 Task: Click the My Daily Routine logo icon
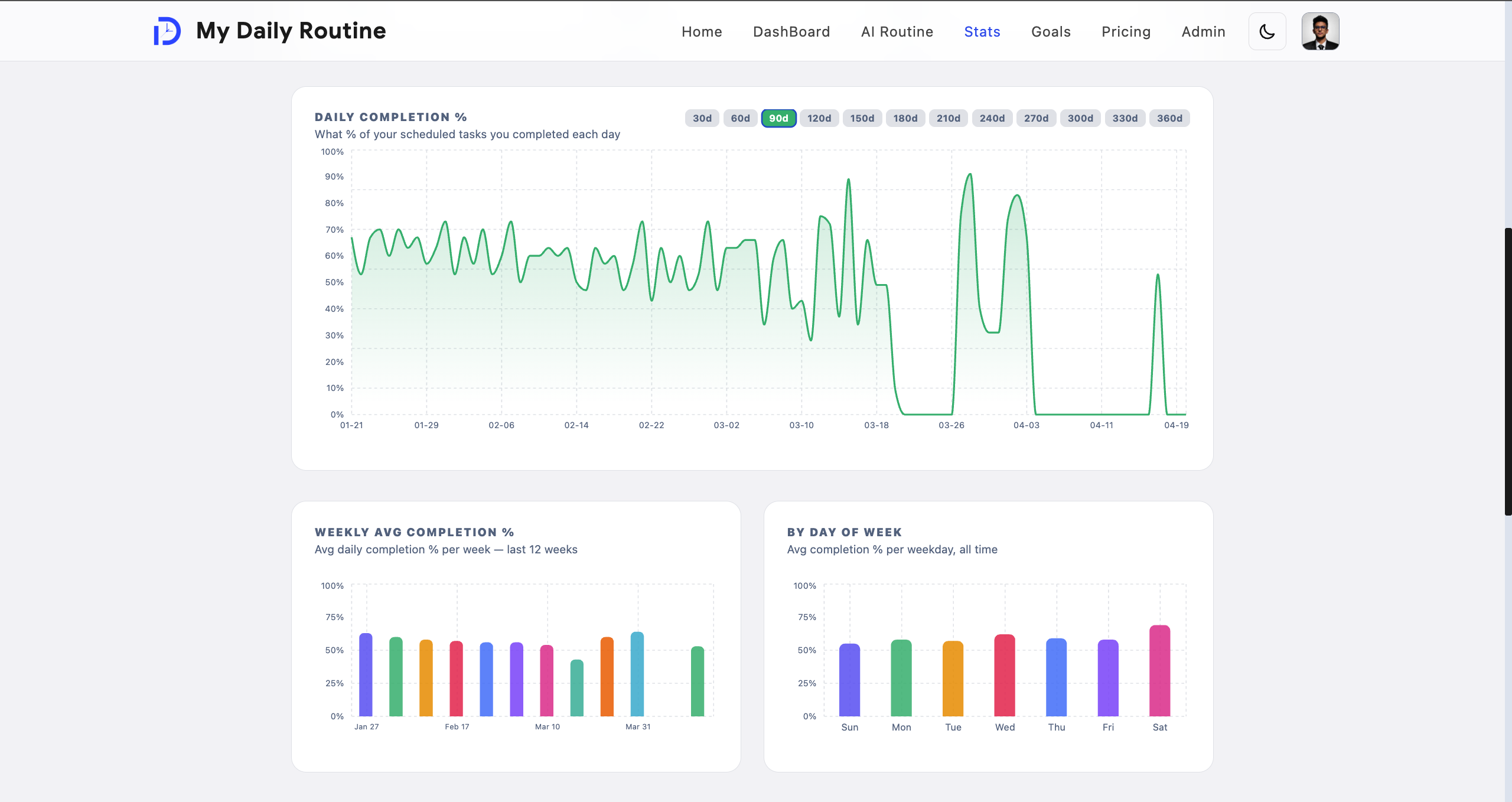coord(167,31)
